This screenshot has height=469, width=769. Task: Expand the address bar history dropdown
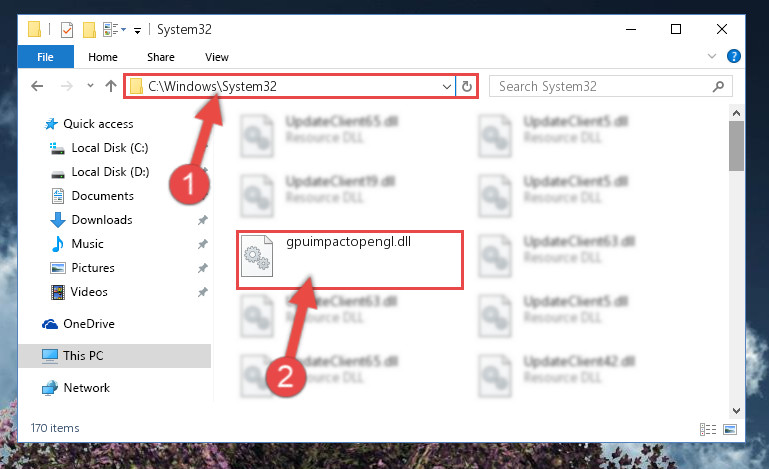point(447,87)
